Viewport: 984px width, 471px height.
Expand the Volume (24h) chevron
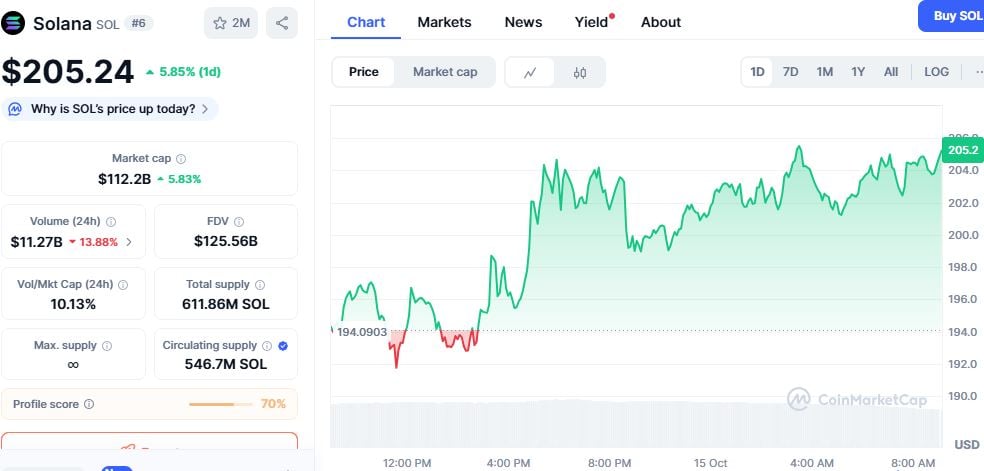[x=129, y=242]
